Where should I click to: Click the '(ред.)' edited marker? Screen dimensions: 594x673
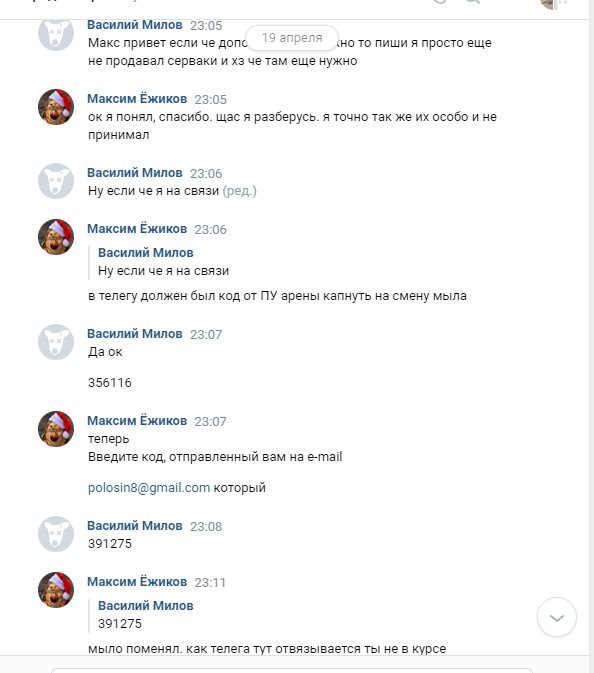click(x=239, y=191)
